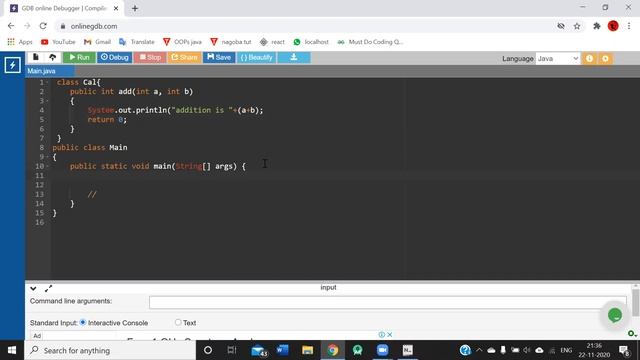Open the browser extensions puzzle icon
Image resolution: width=640 pixels, height=360 pixels.
(597, 26)
